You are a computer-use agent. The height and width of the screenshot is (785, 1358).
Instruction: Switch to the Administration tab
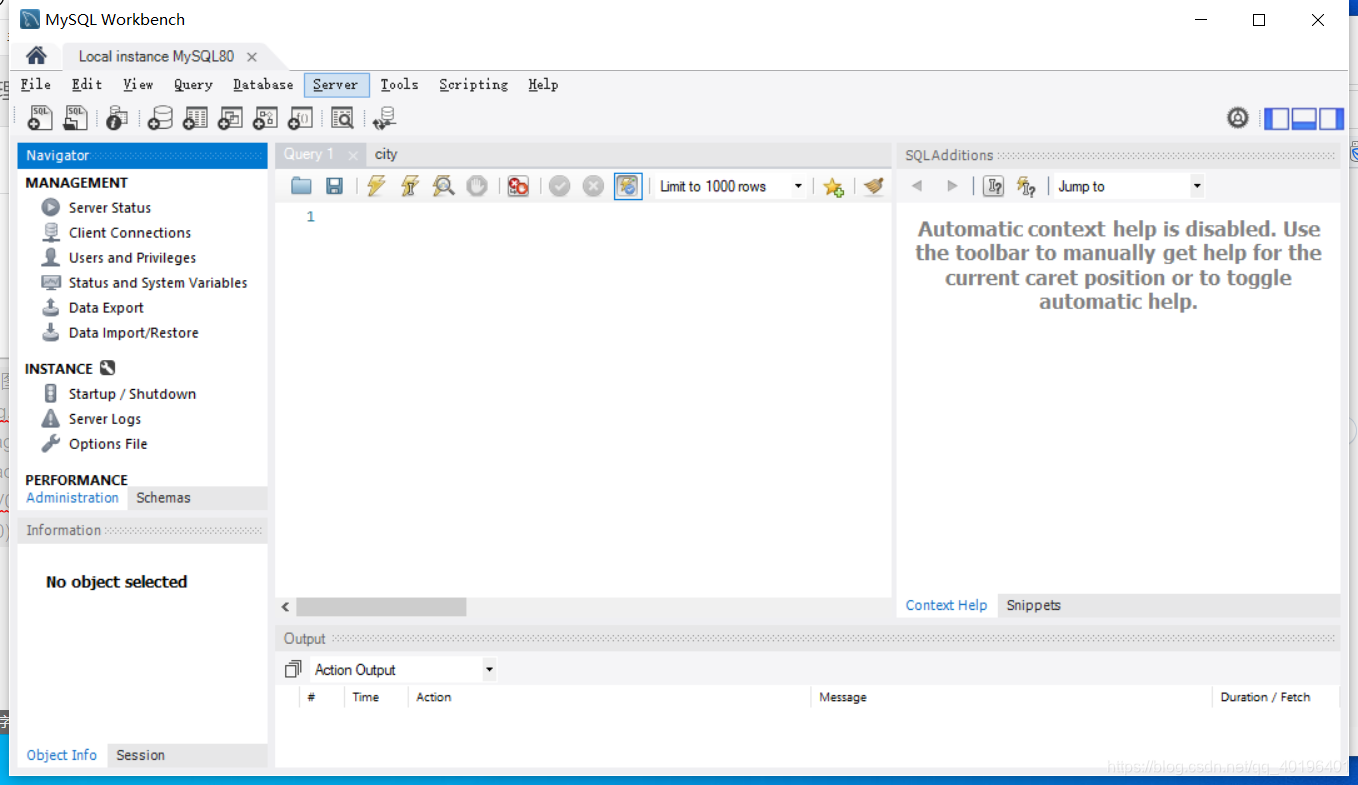click(72, 498)
